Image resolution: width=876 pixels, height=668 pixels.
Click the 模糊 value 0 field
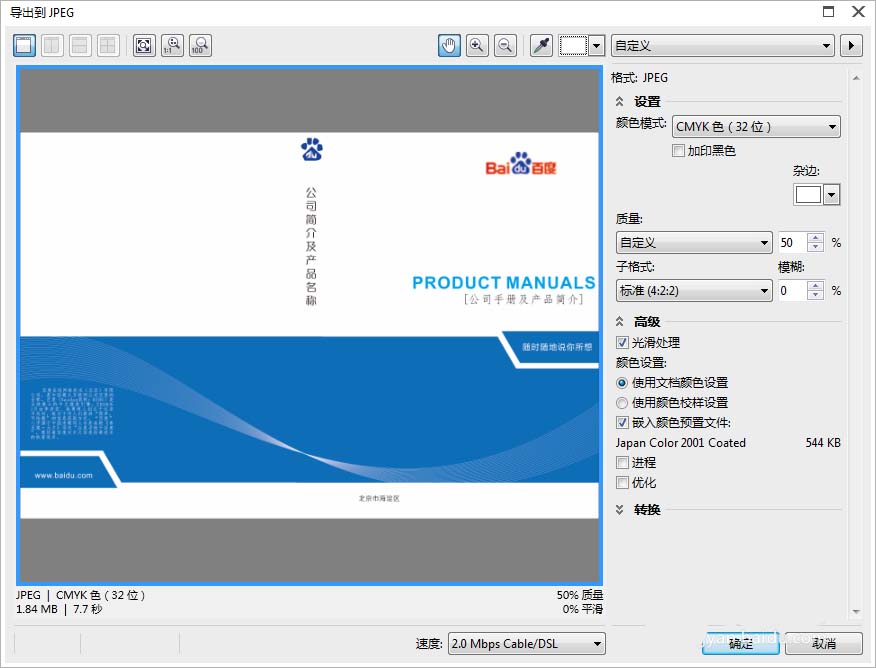point(792,291)
